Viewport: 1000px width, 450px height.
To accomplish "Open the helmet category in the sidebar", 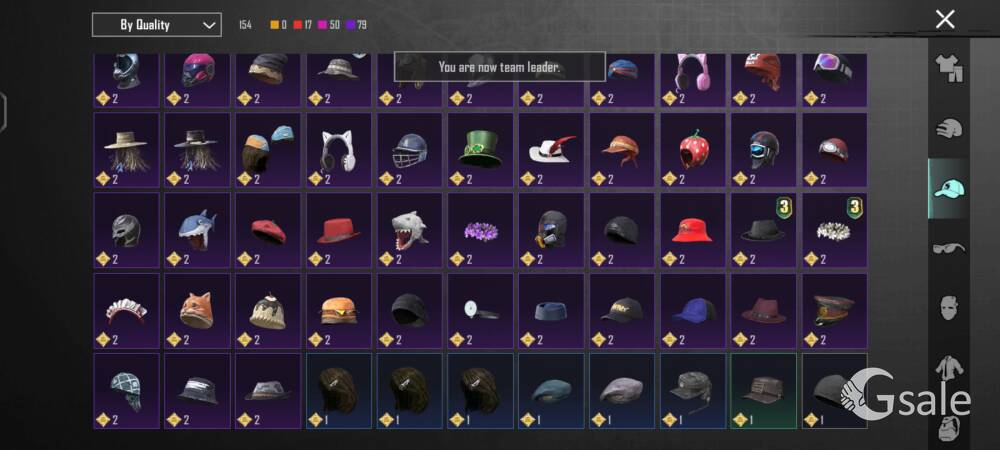I will (x=949, y=129).
